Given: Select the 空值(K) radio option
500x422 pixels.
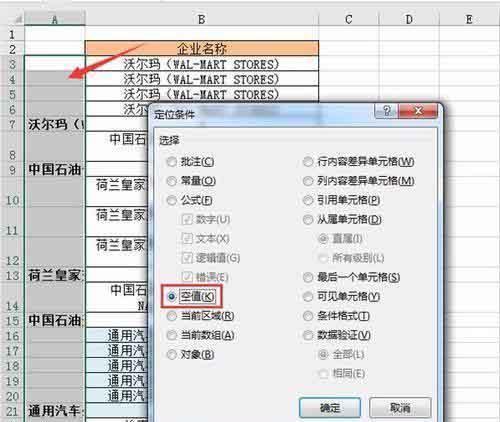Looking at the screenshot, I should pos(172,296).
